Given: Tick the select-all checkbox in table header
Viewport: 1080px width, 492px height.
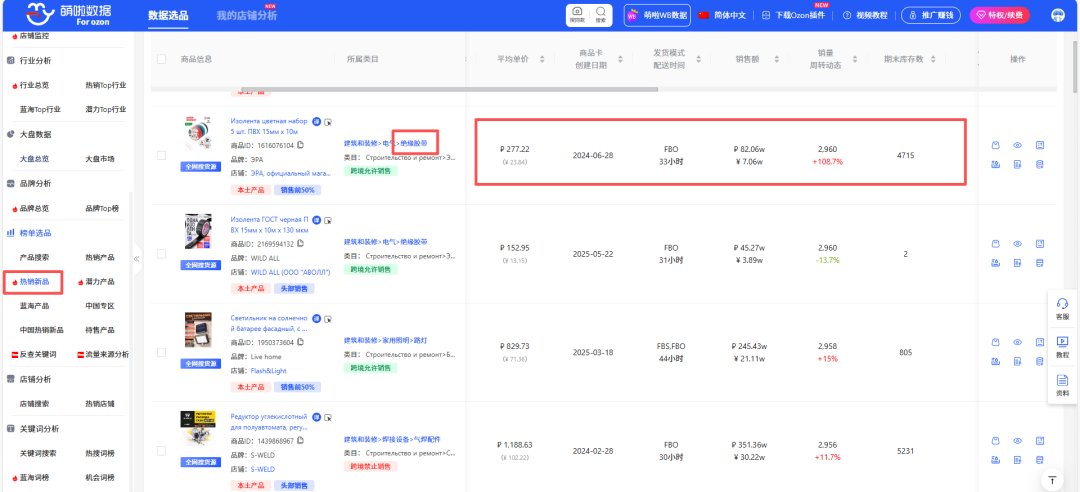Looking at the screenshot, I should tap(162, 59).
